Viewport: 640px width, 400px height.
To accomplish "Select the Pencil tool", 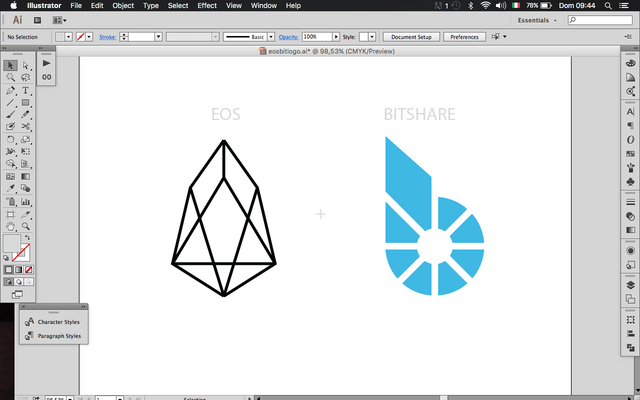I will coord(26,114).
